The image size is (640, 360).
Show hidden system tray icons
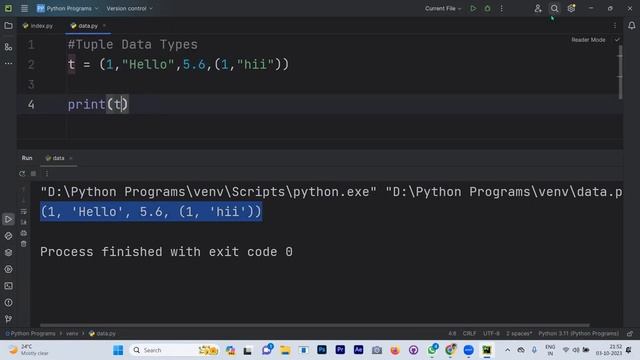(x=507, y=350)
